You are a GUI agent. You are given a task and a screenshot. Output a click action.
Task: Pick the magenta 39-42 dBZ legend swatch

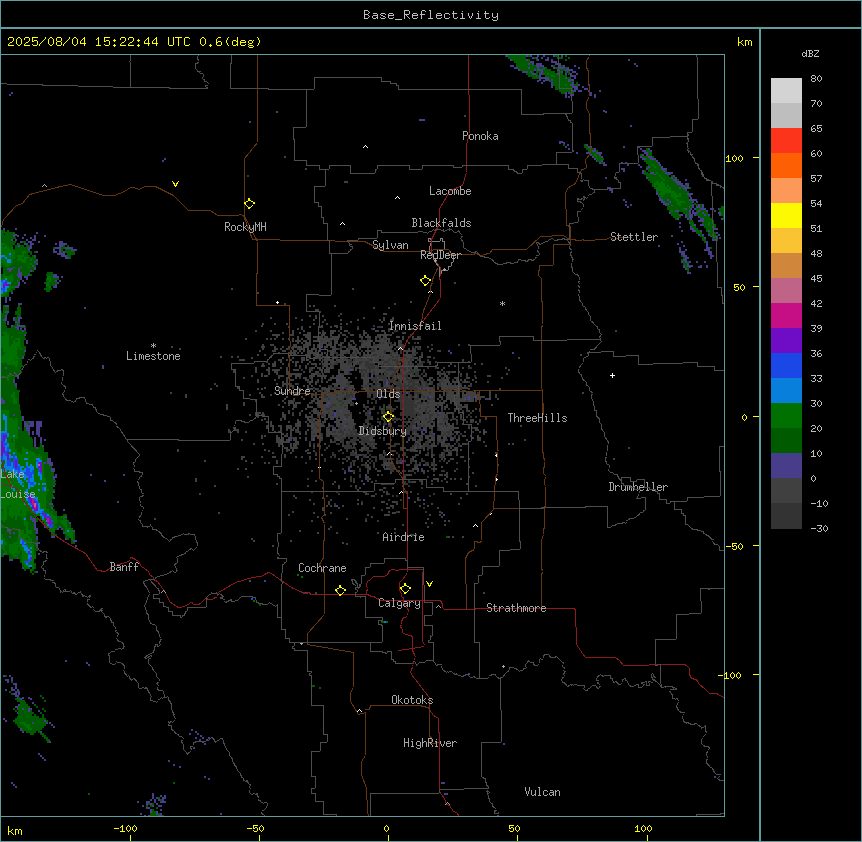tap(786, 315)
